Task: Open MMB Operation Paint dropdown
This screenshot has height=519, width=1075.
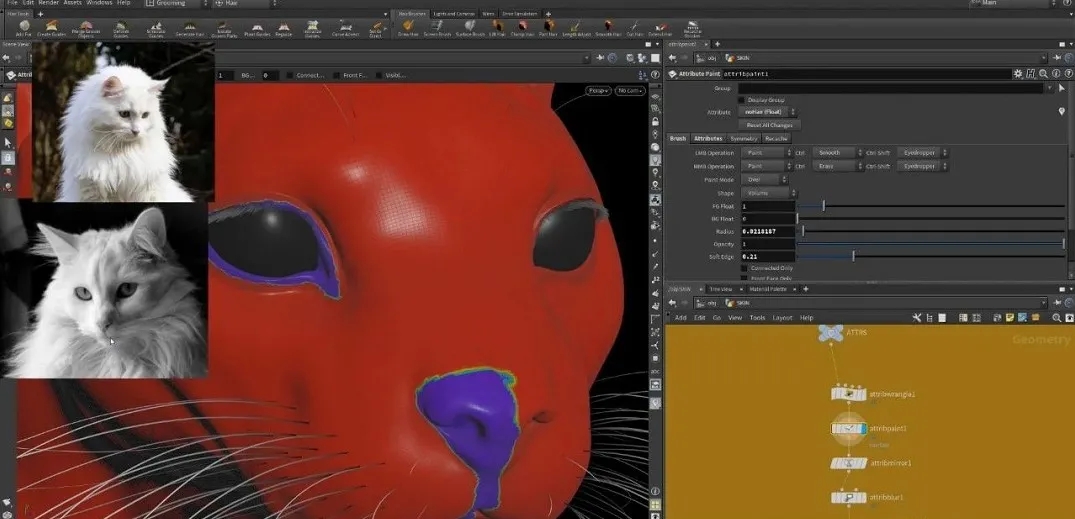Action: pyautogui.click(x=766, y=166)
